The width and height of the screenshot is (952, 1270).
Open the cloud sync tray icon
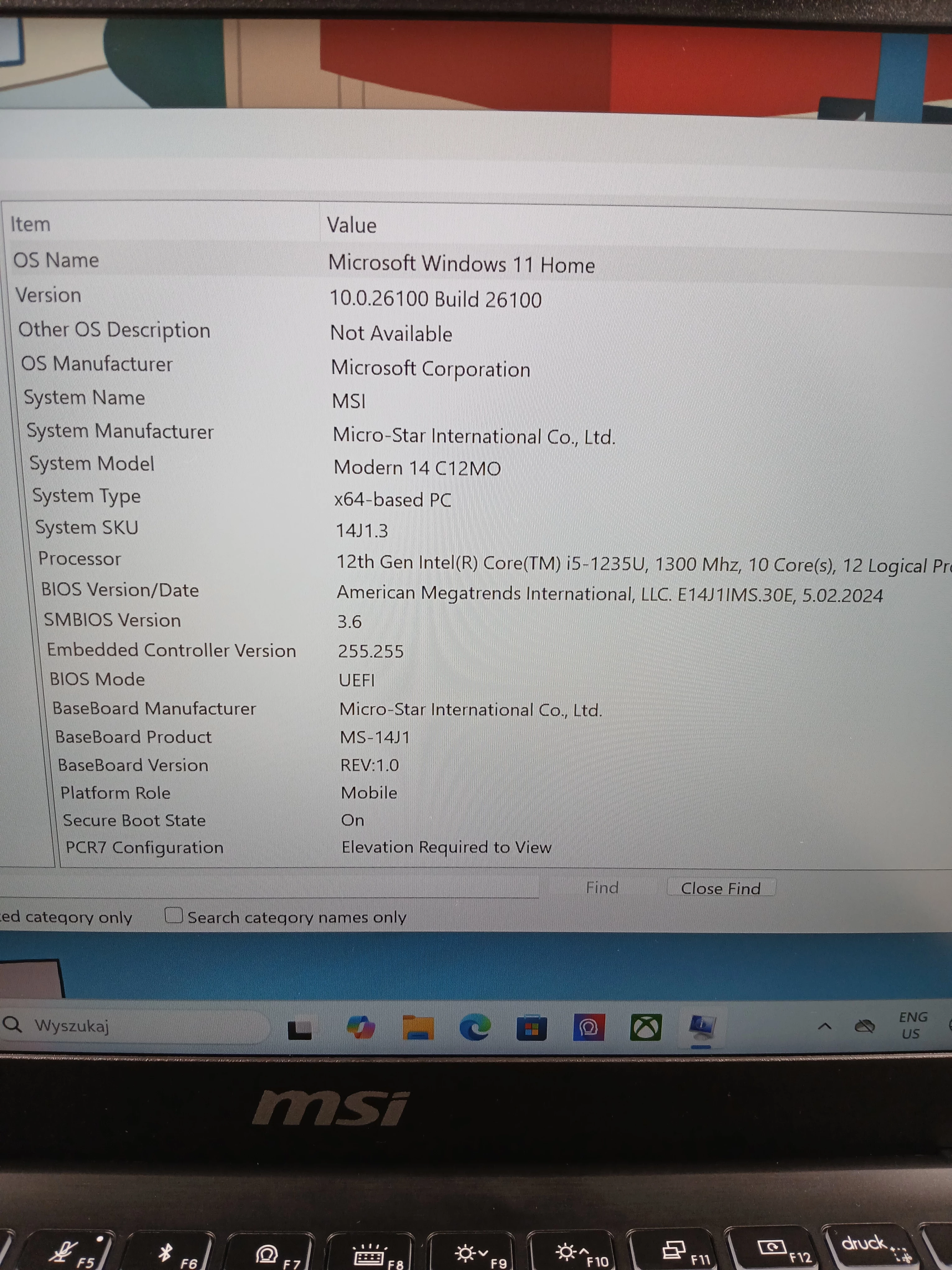[x=865, y=1027]
